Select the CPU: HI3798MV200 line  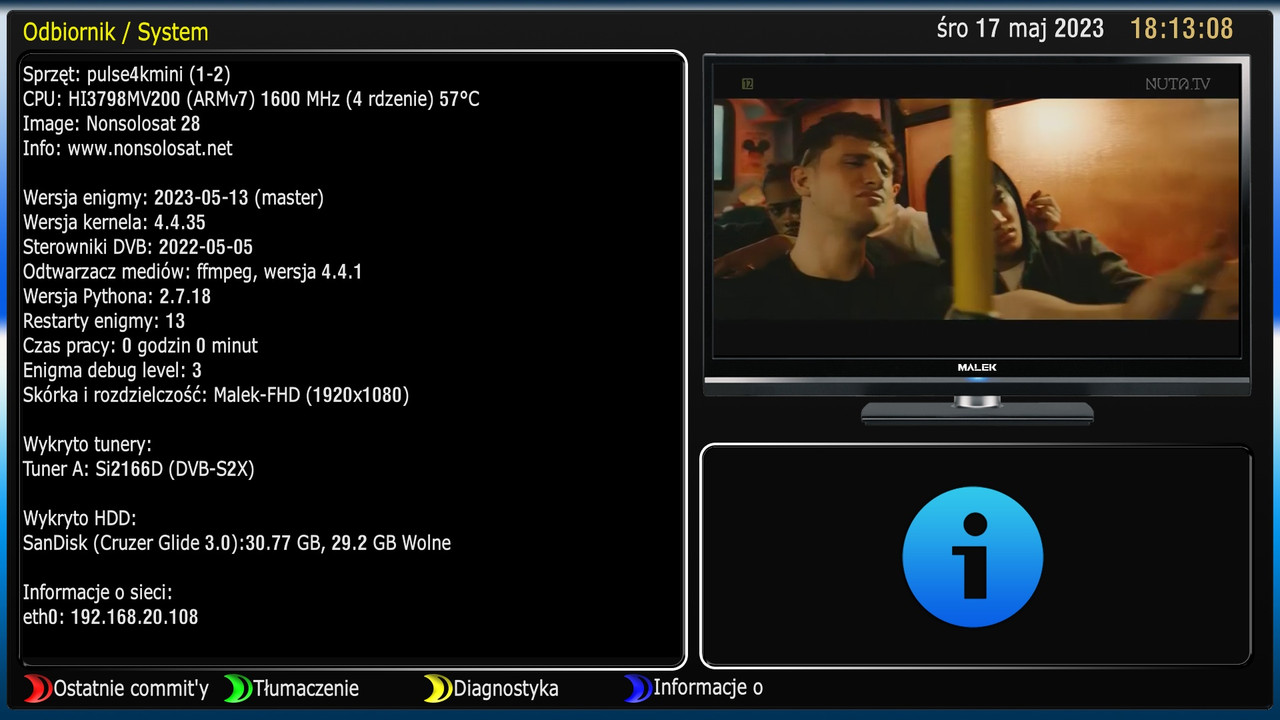pyautogui.click(x=251, y=100)
